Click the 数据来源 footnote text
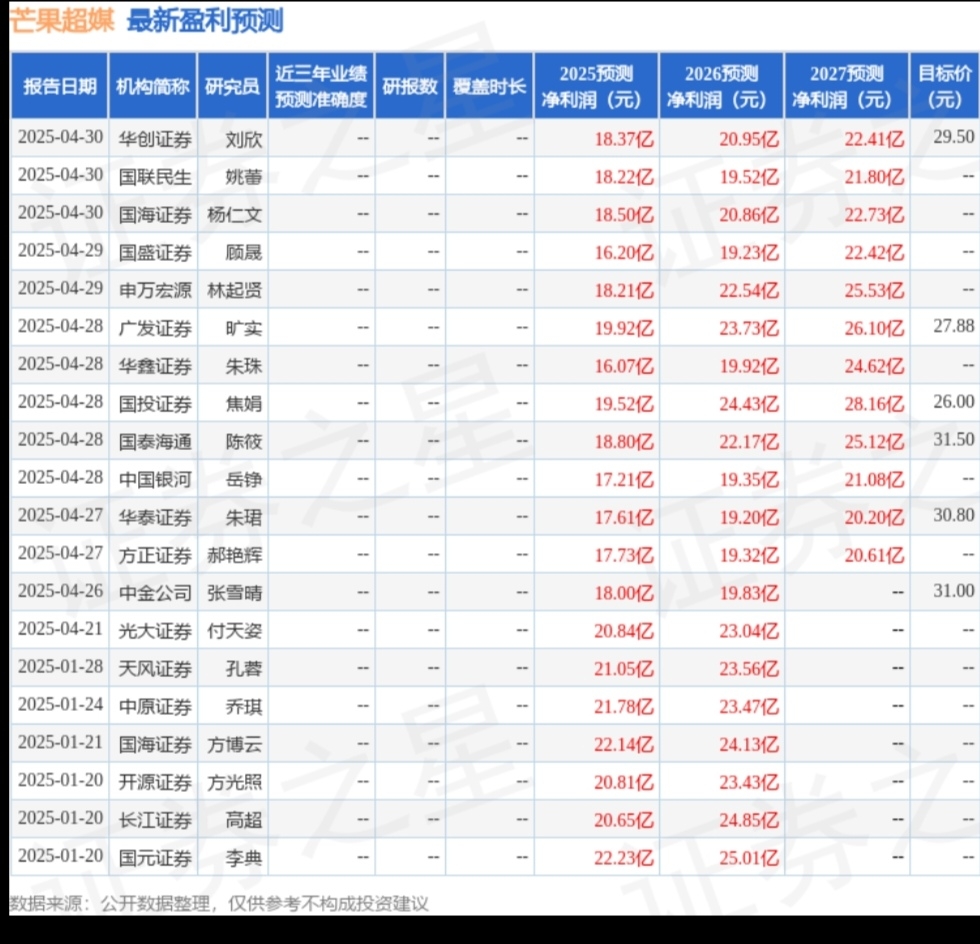The width and height of the screenshot is (980, 944). 219,903
